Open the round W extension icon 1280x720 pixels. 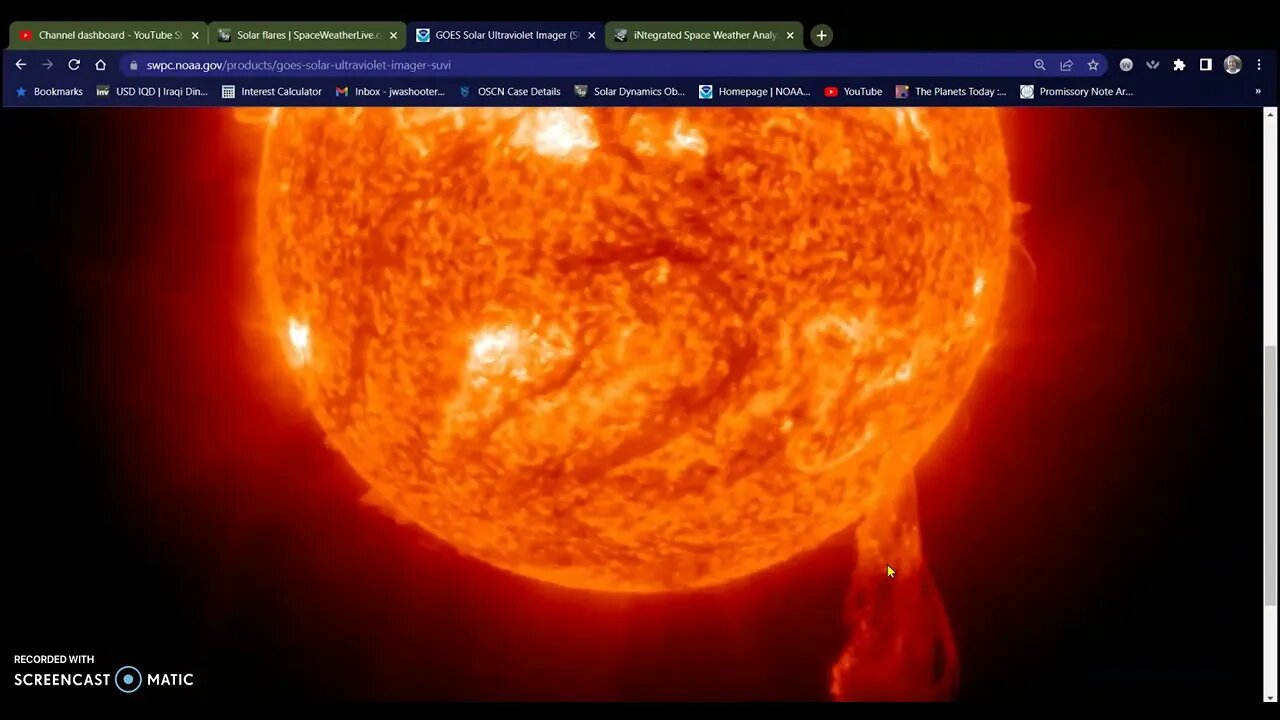(1126, 65)
